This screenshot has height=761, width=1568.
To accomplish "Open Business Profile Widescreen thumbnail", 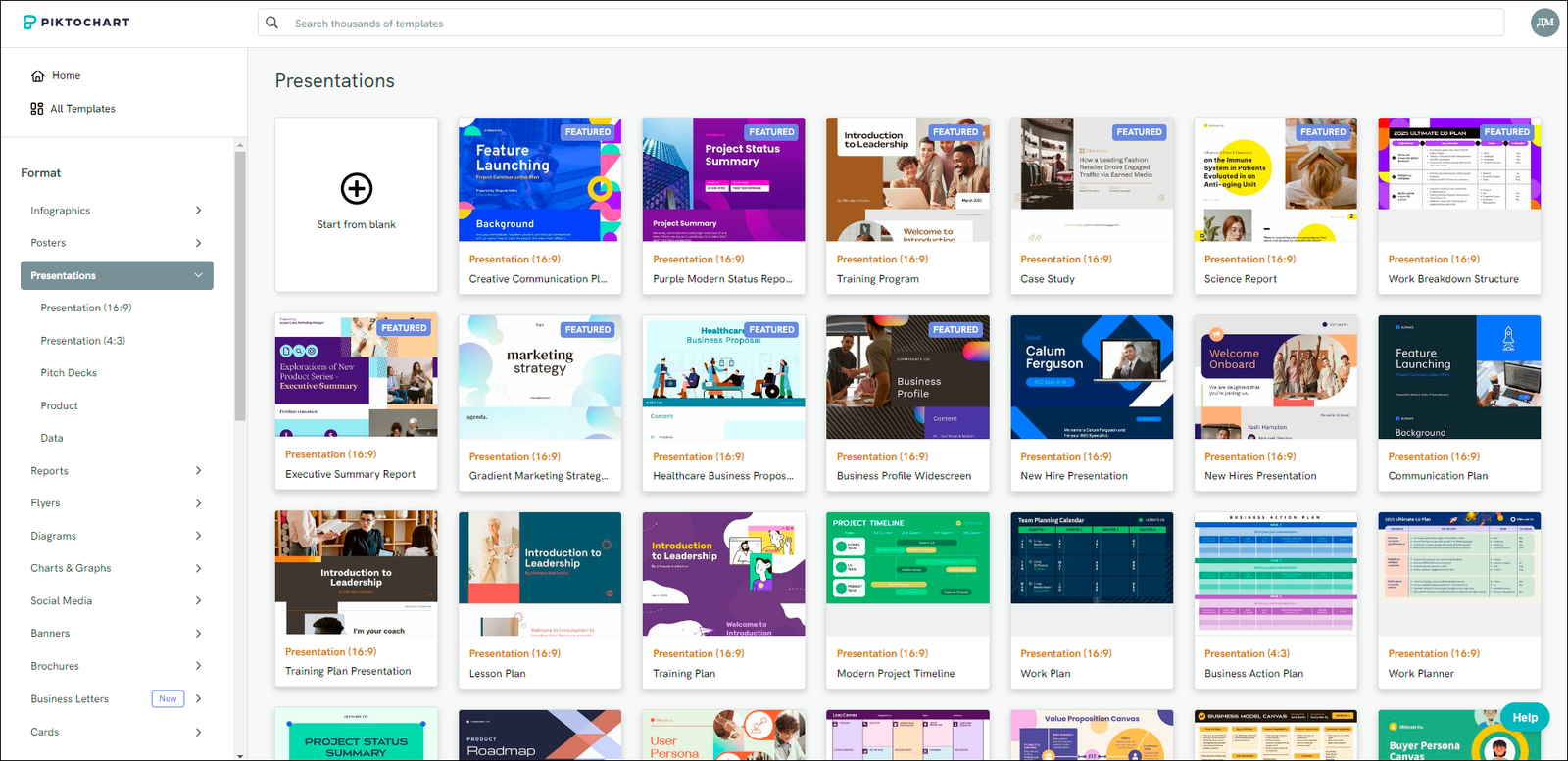I will [x=907, y=377].
